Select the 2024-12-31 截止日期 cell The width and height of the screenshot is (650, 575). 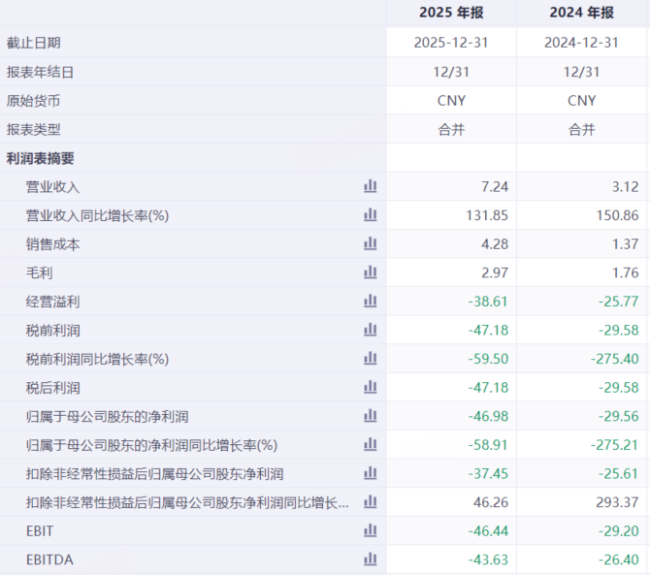[x=581, y=43]
